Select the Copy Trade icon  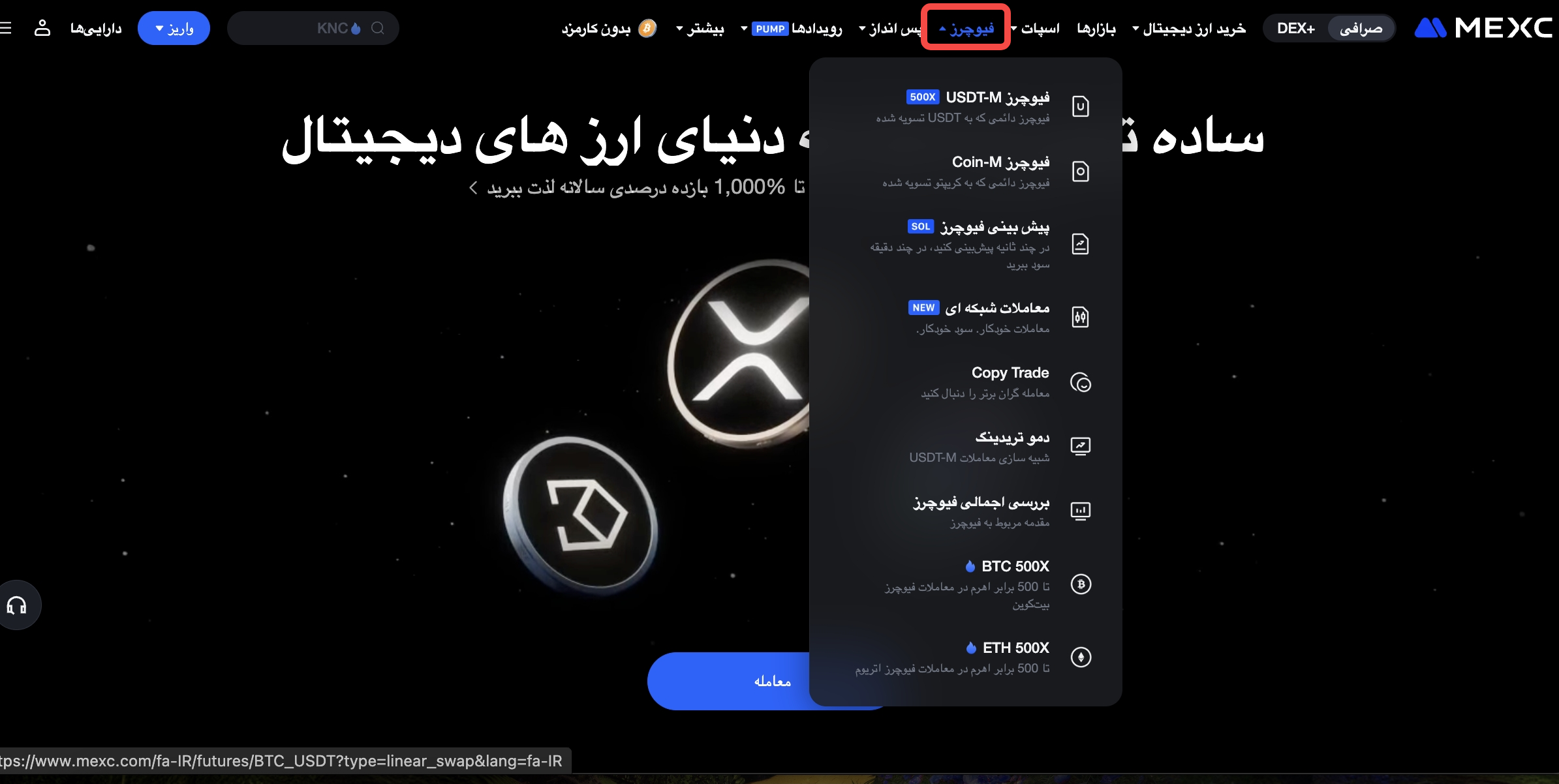(1081, 382)
